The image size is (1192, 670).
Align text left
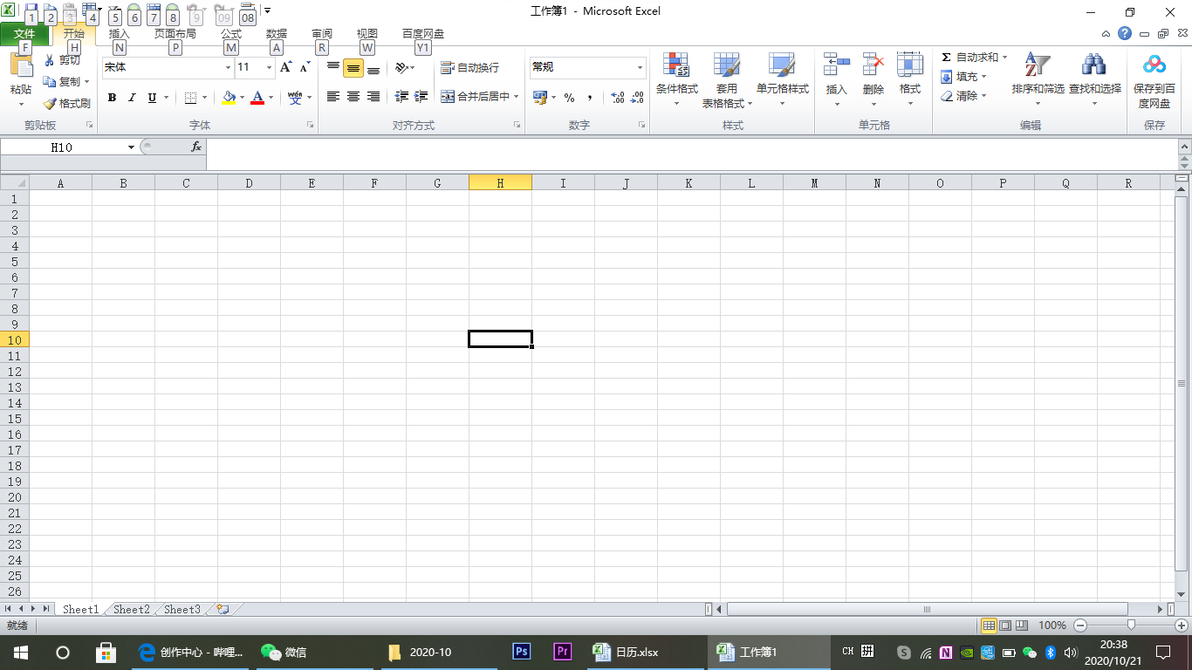[333, 97]
